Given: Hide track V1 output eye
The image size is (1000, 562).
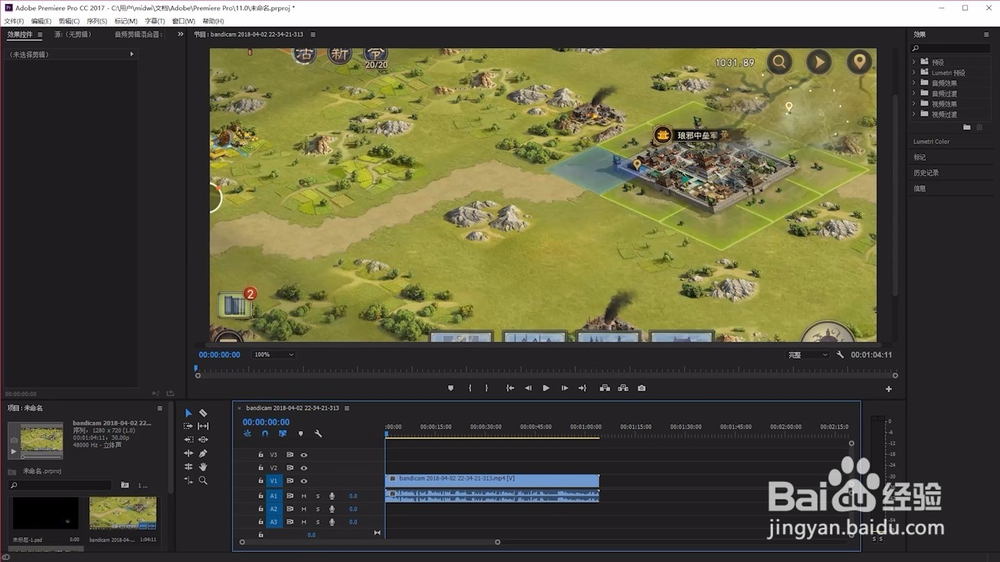Looking at the screenshot, I should tap(304, 481).
